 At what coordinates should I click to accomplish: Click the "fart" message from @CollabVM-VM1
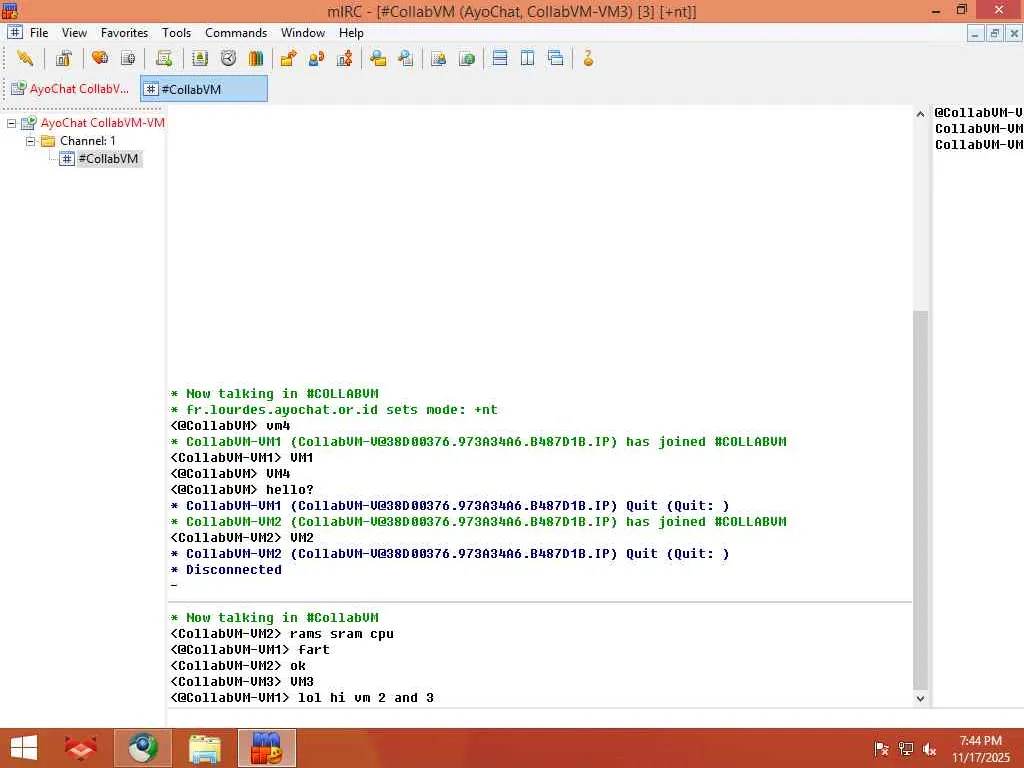313,649
